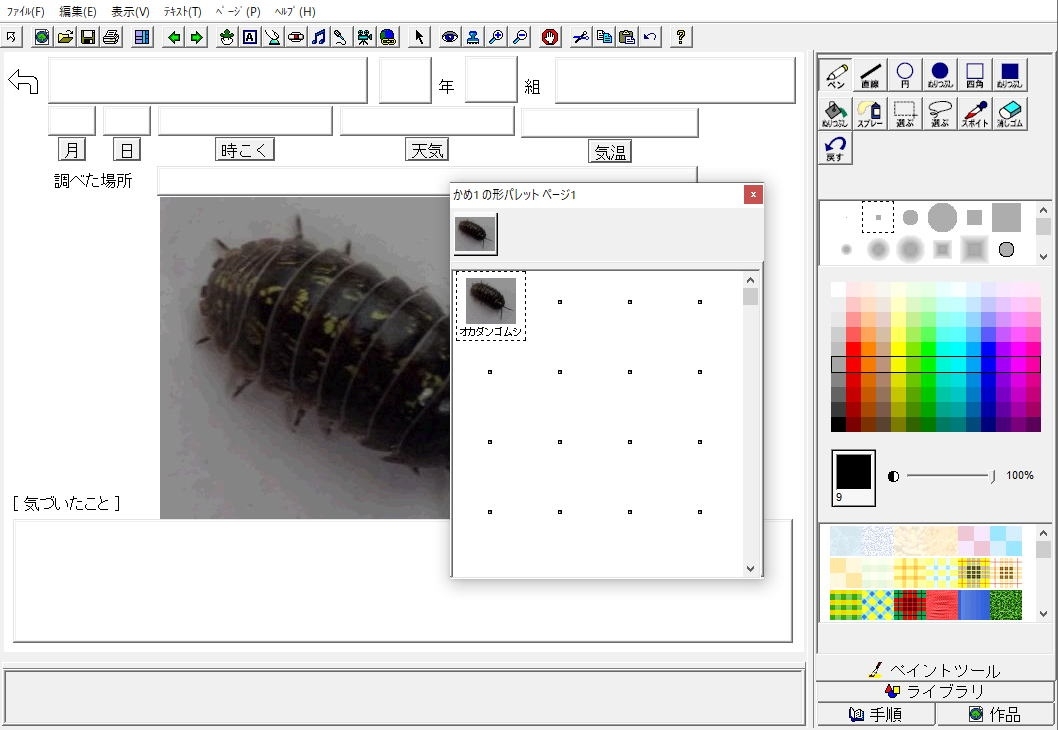Click the help question mark icon
This screenshot has width=1058, height=730.
(680, 37)
